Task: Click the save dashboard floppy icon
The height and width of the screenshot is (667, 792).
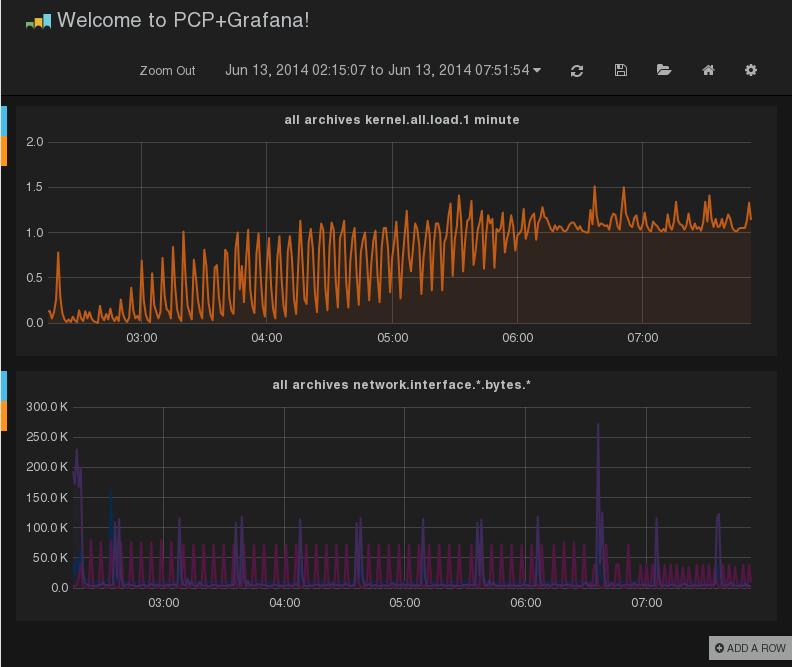Action: coord(621,70)
